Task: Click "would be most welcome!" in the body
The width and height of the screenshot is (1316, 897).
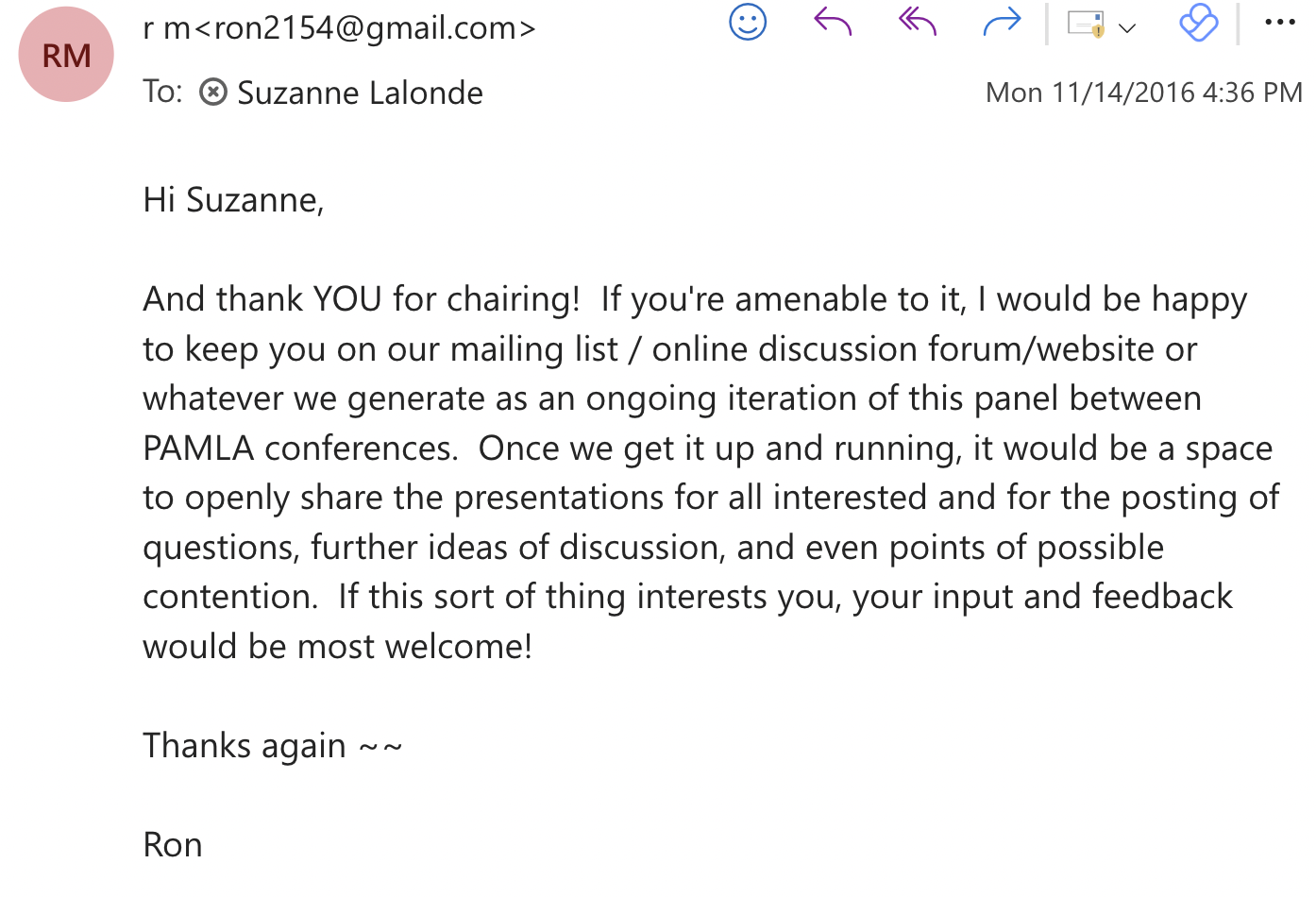Action: tap(337, 647)
